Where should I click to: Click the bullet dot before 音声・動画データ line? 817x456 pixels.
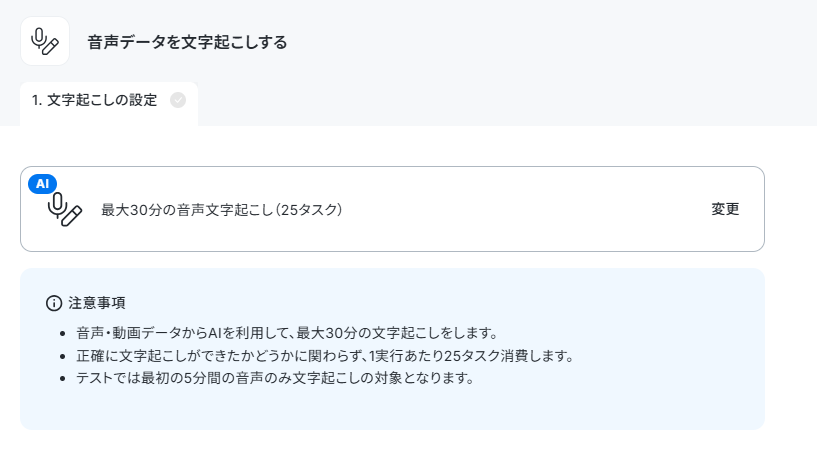[x=63, y=334]
